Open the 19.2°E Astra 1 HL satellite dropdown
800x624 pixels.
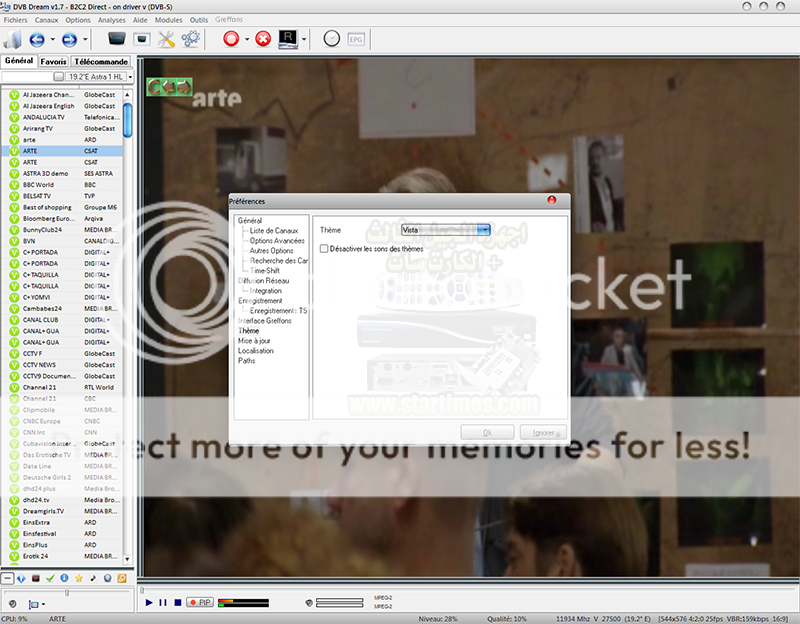tap(90, 76)
